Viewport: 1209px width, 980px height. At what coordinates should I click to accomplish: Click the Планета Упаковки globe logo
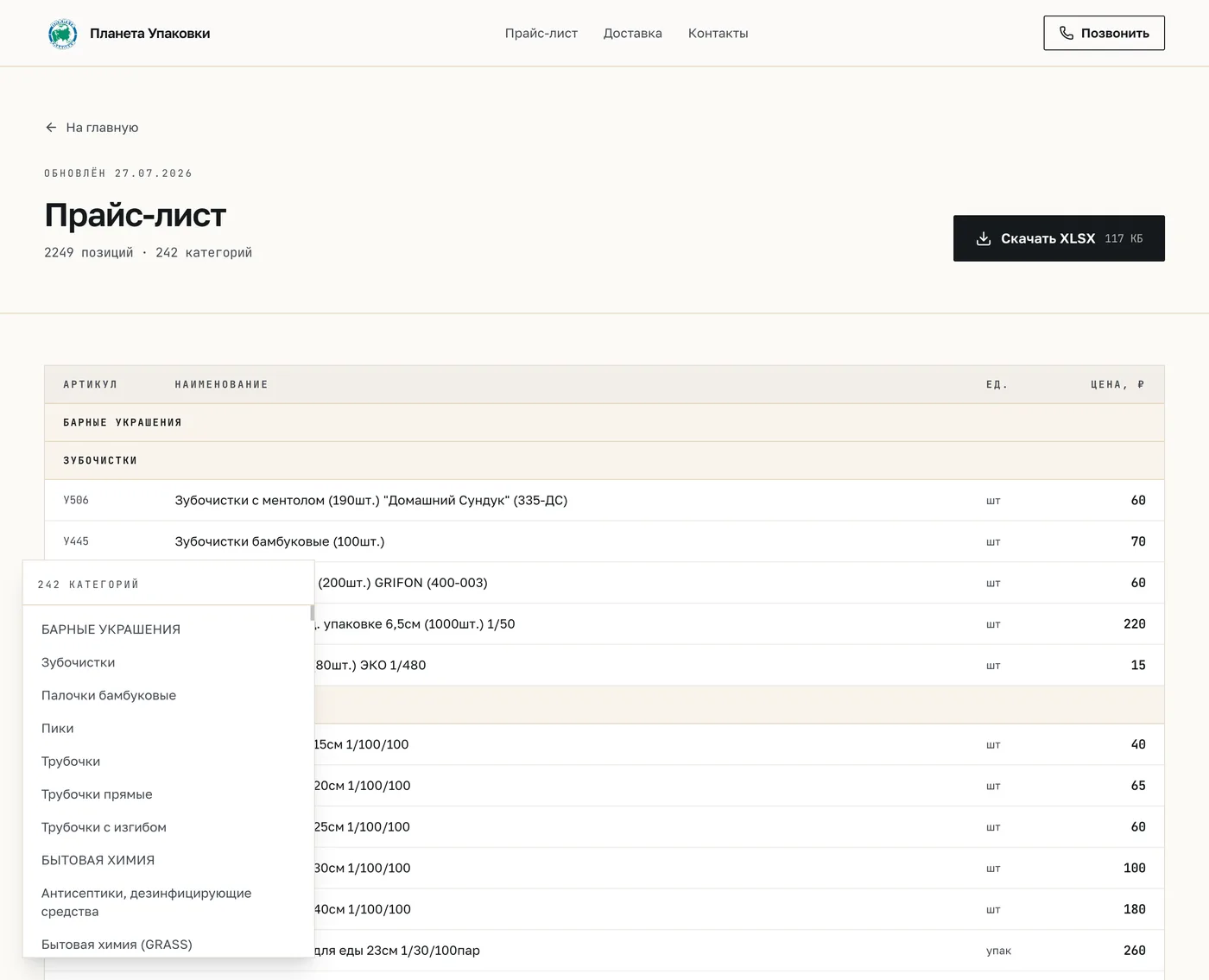[x=62, y=34]
